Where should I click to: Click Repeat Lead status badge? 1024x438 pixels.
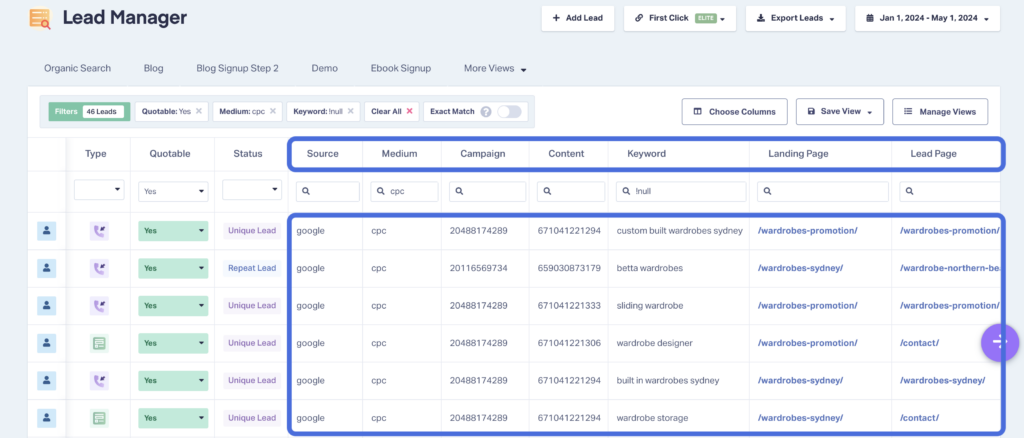(x=252, y=268)
